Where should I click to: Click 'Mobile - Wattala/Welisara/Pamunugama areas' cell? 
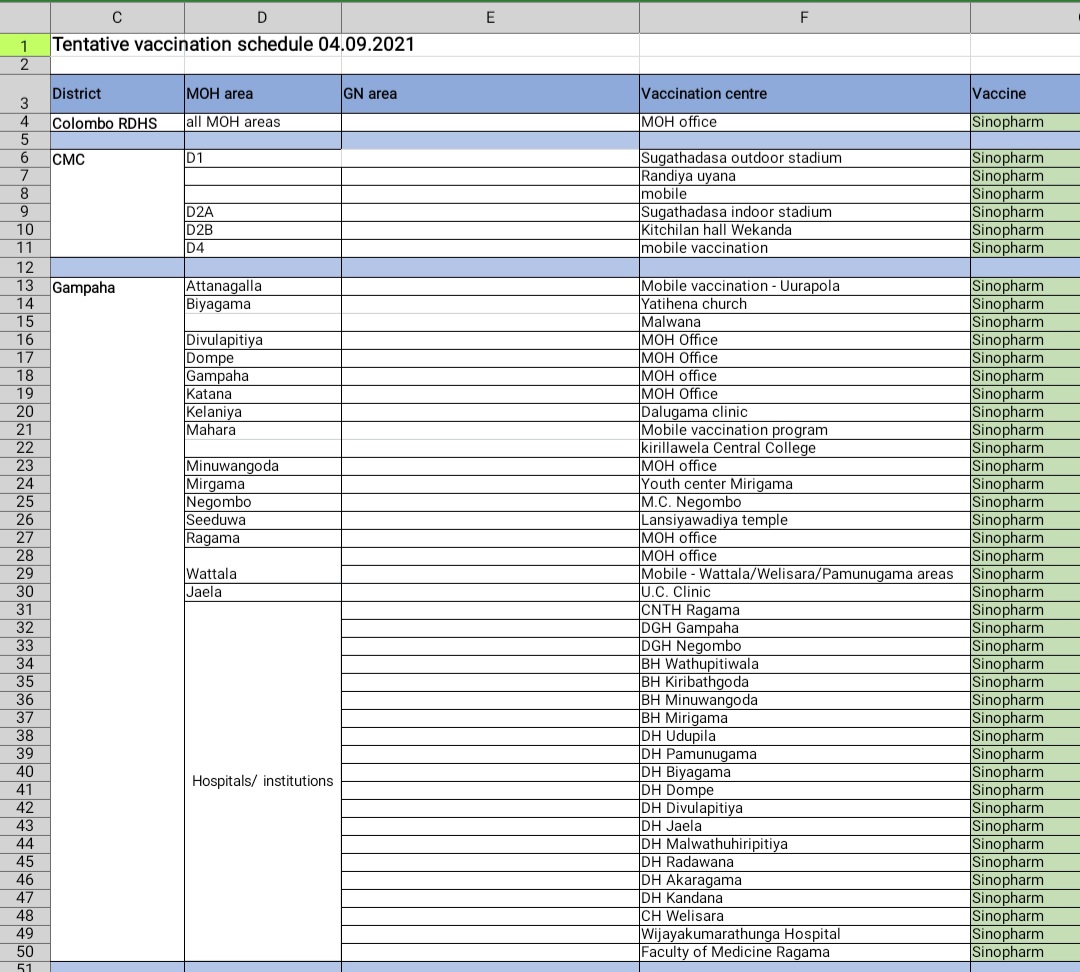(804, 575)
